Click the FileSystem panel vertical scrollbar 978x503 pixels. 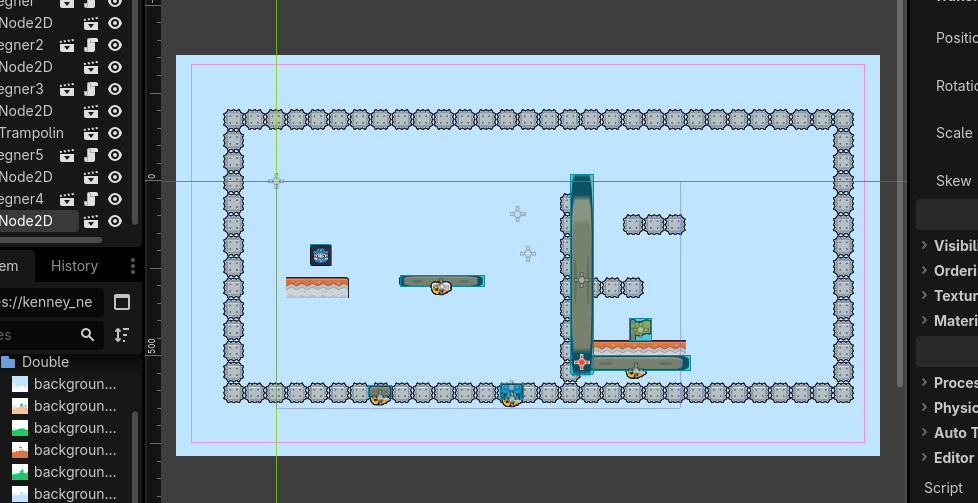[134, 456]
